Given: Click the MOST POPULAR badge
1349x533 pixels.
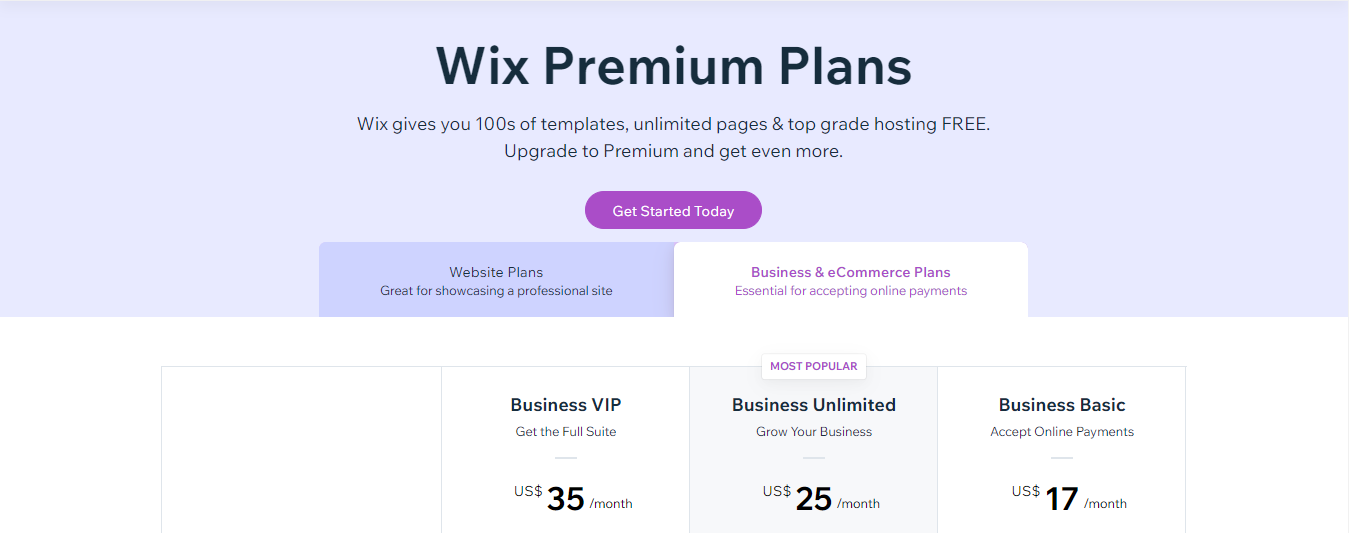Looking at the screenshot, I should pos(813,366).
